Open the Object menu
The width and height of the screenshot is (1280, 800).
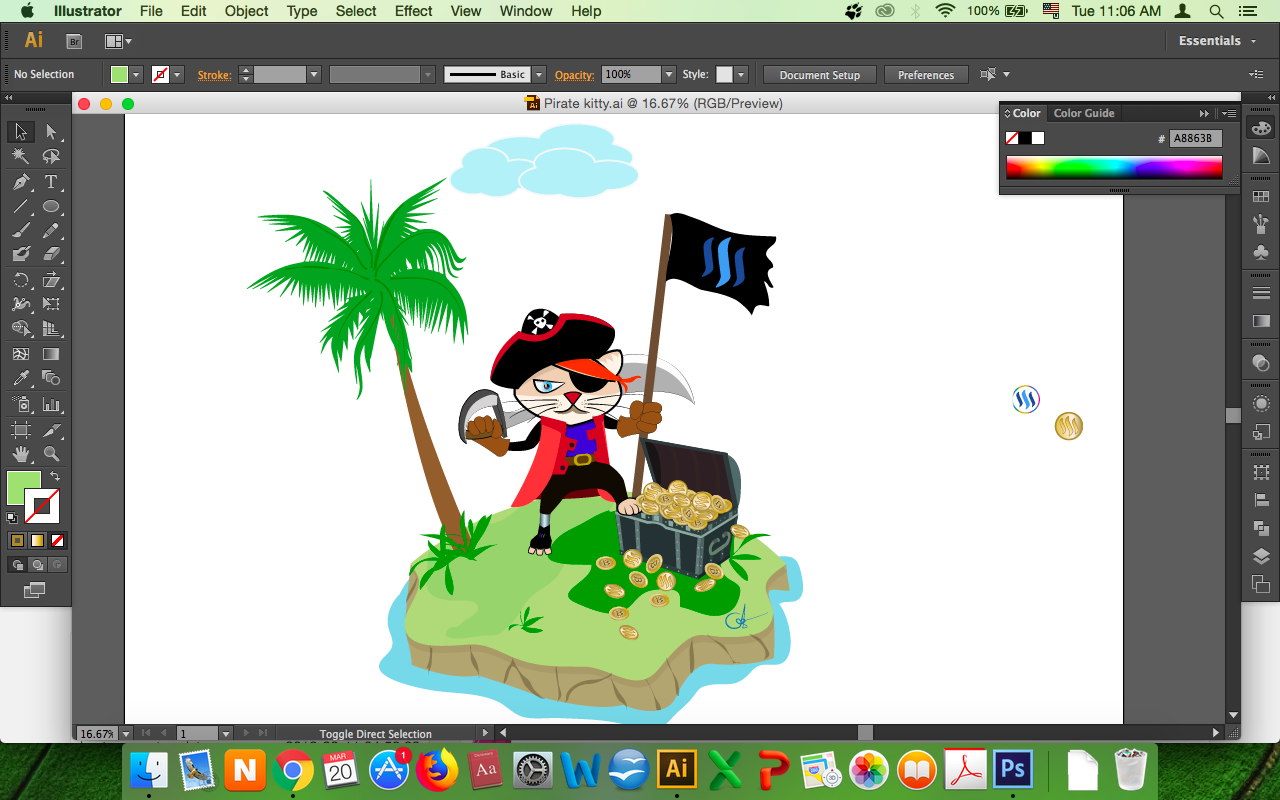pyautogui.click(x=246, y=11)
